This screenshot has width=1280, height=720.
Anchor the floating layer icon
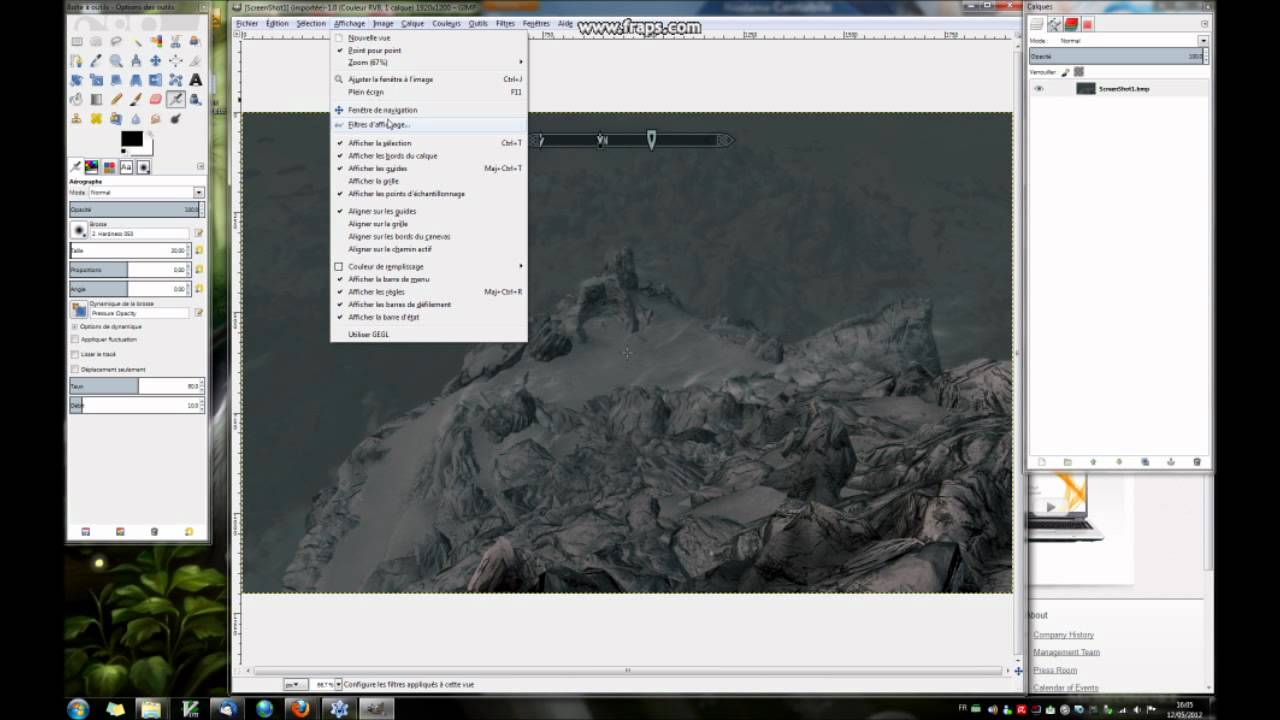point(1171,462)
